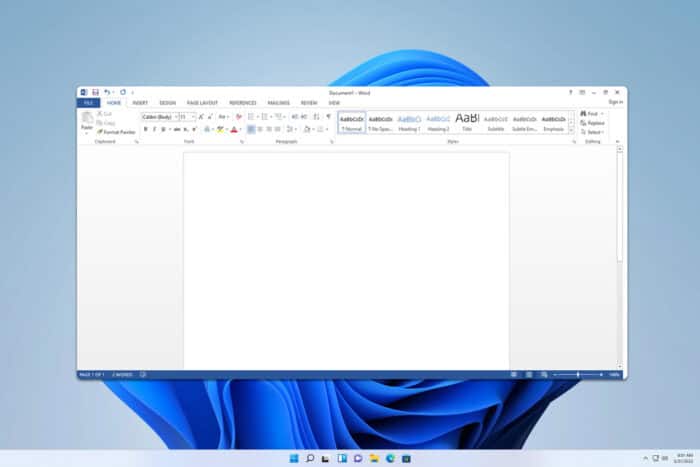Open Word Help question mark icon
Screen dimensions: 700x467
pos(570,92)
